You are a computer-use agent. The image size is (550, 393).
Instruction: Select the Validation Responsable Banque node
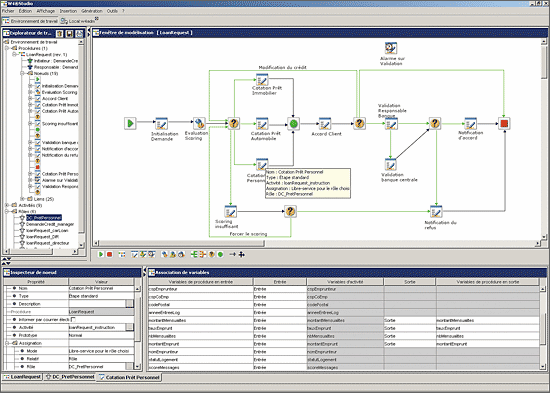point(391,124)
